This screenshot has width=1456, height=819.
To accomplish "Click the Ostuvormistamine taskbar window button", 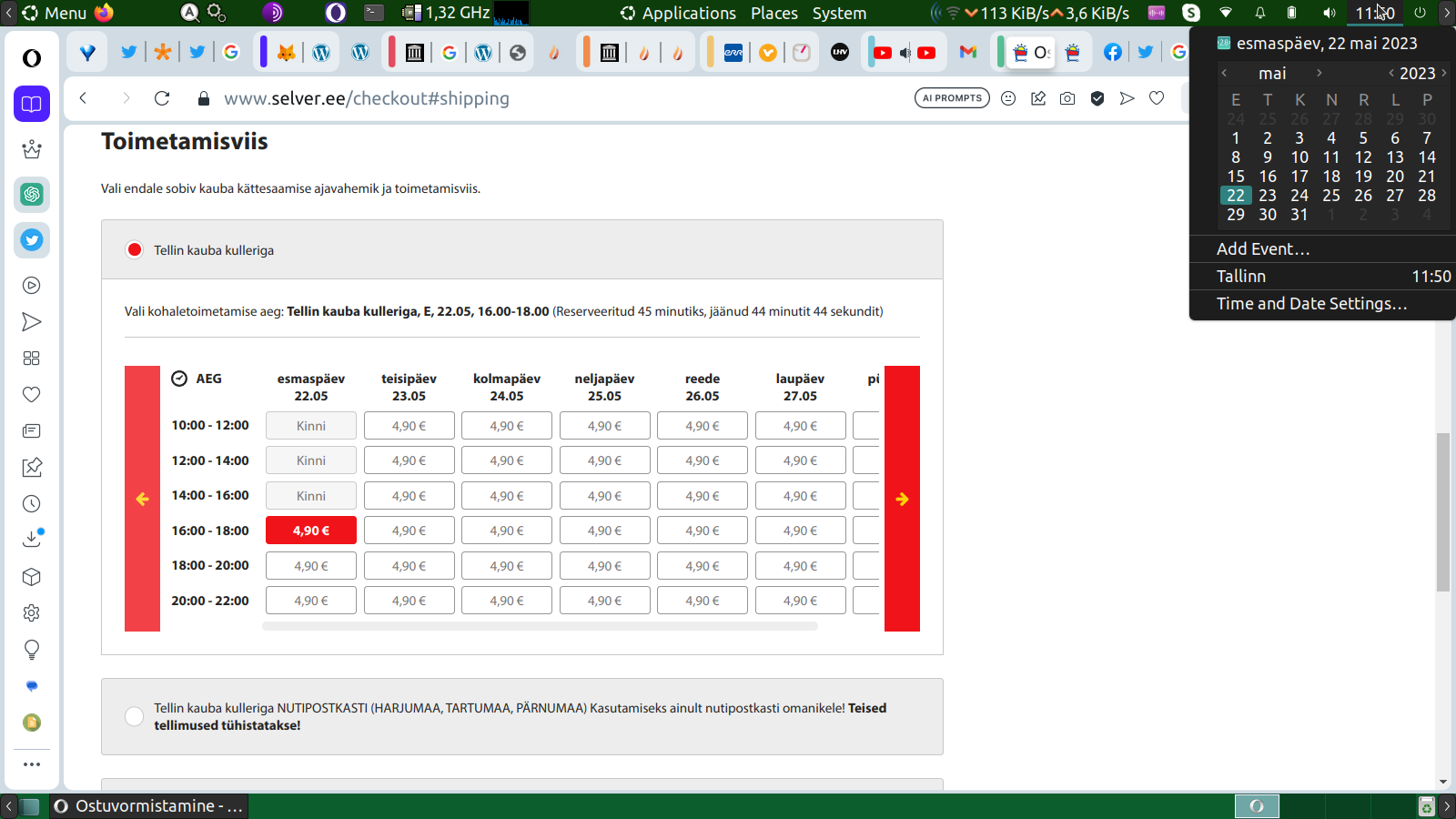I will click(x=148, y=806).
